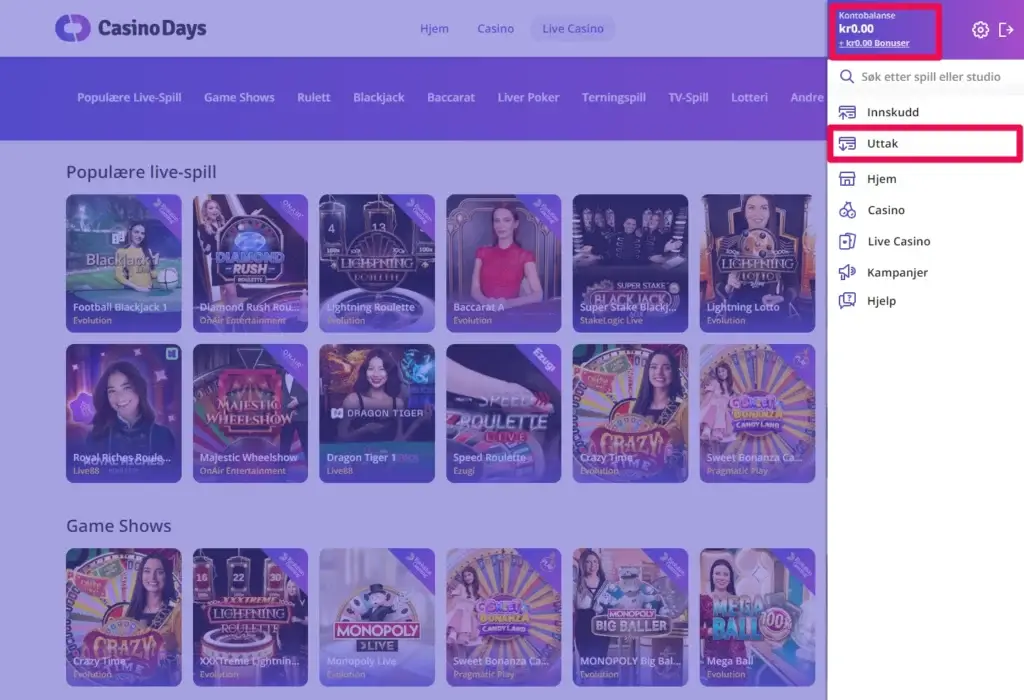
Task: Click the Populære live-spill section heading
Action: 141,172
